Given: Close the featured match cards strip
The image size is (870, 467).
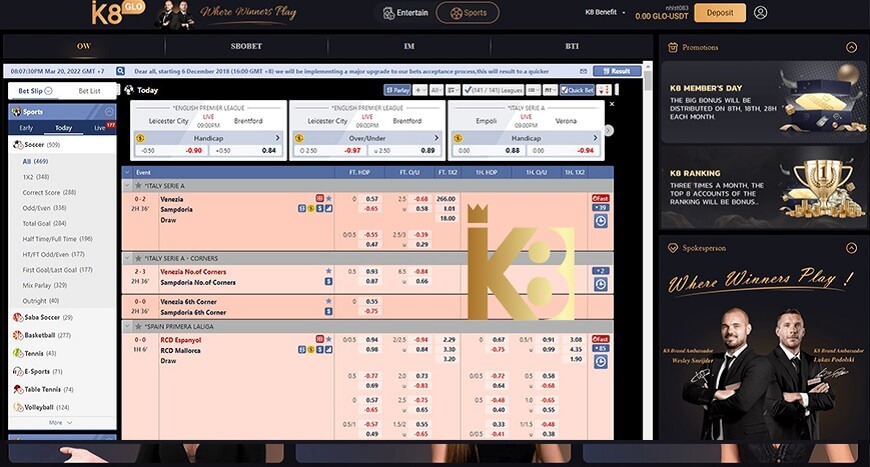Looking at the screenshot, I should click(x=612, y=104).
